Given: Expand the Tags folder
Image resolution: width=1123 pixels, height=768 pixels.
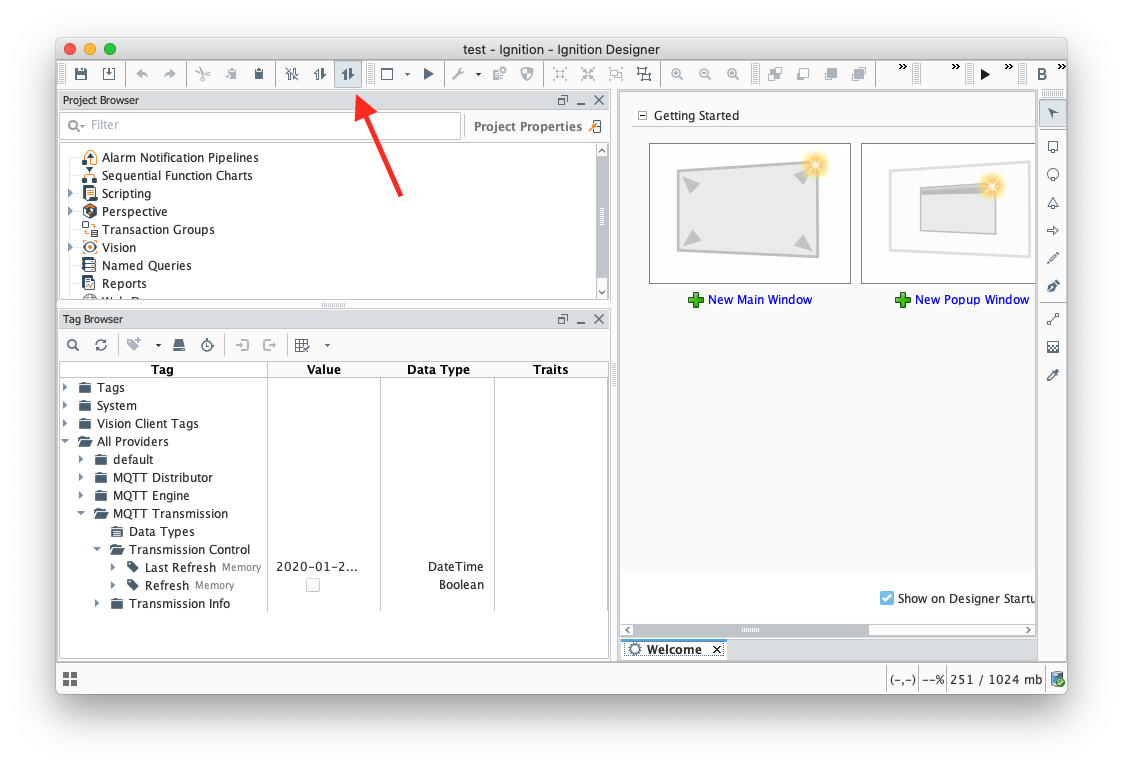Looking at the screenshot, I should tap(65, 388).
